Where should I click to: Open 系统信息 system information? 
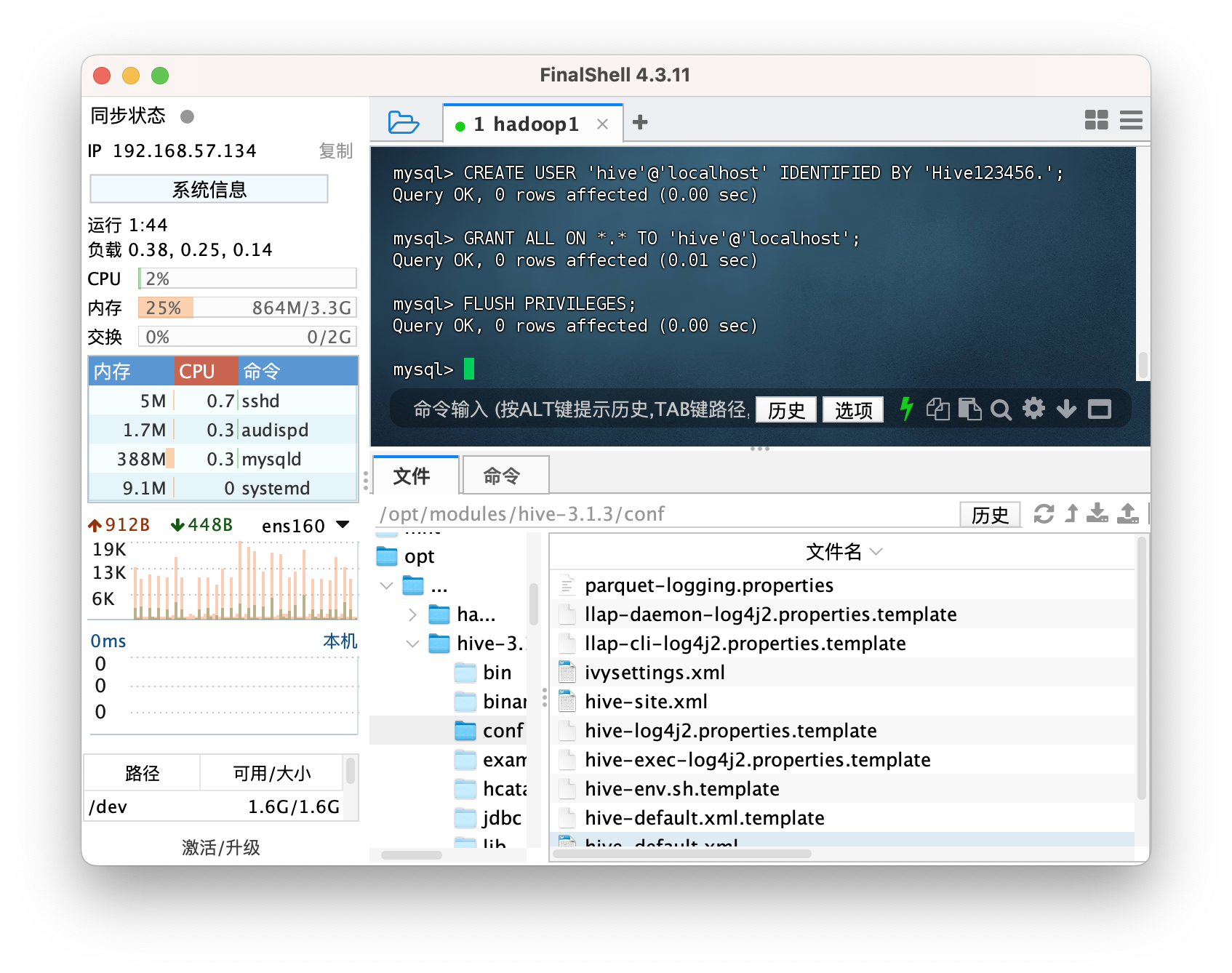coord(209,189)
